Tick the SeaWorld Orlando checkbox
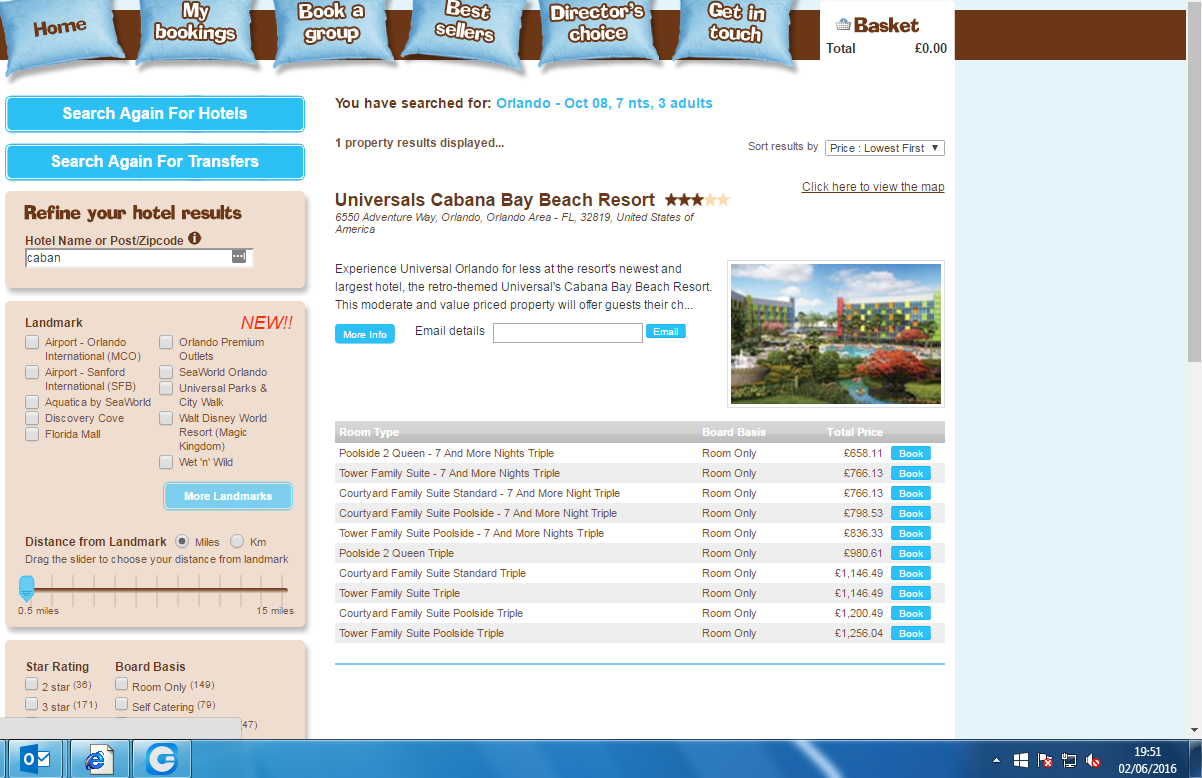Image resolution: width=1202 pixels, height=778 pixels. (166, 372)
